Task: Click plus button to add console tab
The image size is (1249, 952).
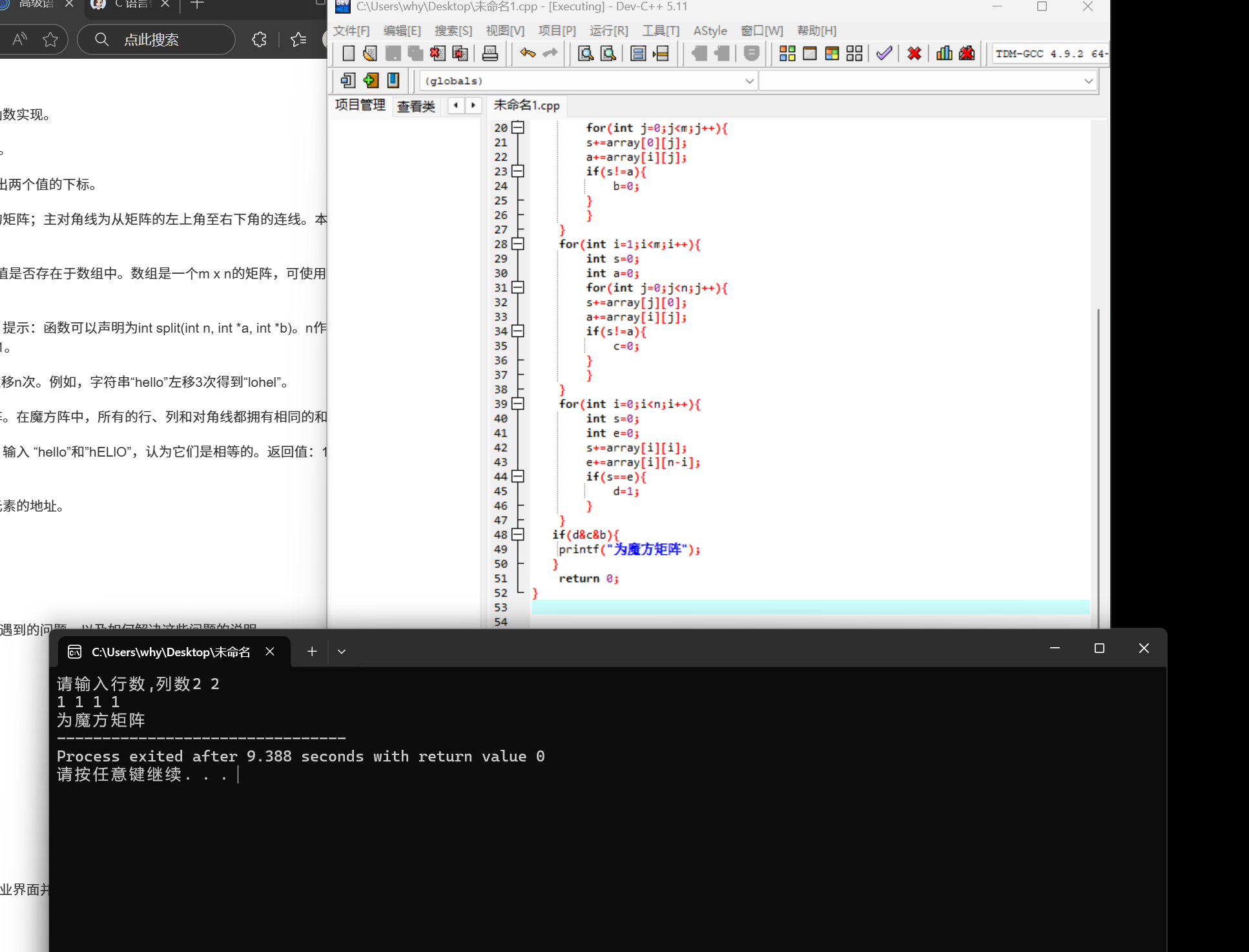Action: [x=312, y=652]
